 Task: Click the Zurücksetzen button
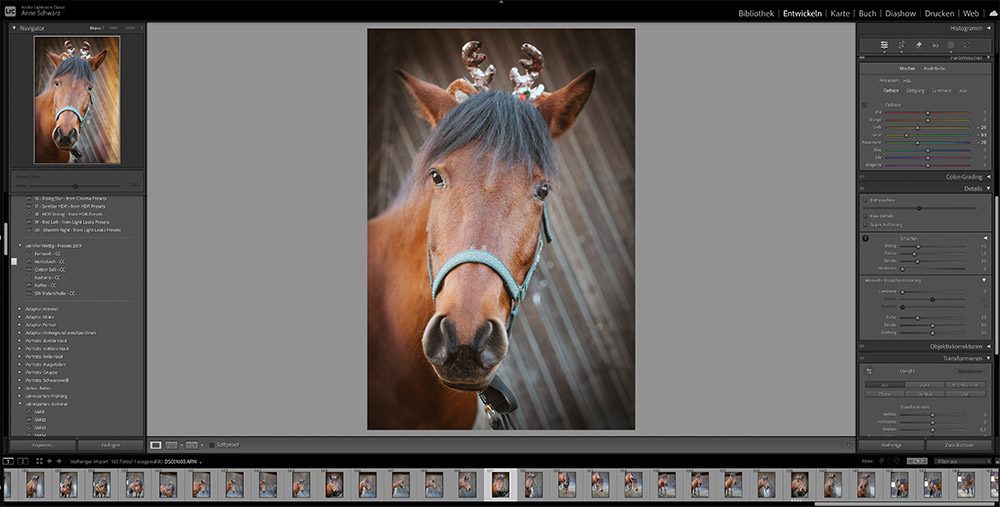959,445
